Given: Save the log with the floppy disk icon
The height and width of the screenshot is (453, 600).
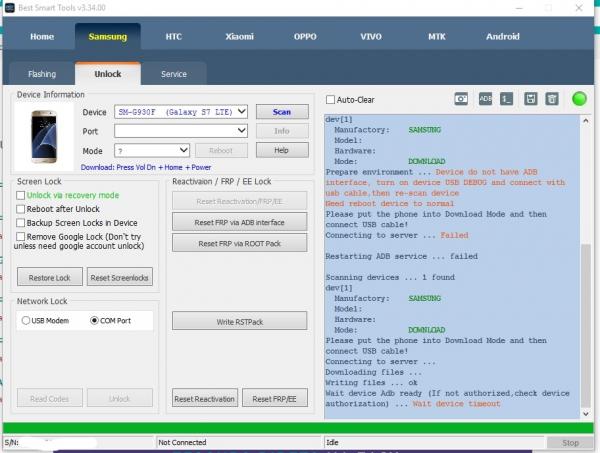Looking at the screenshot, I should pos(530,99).
